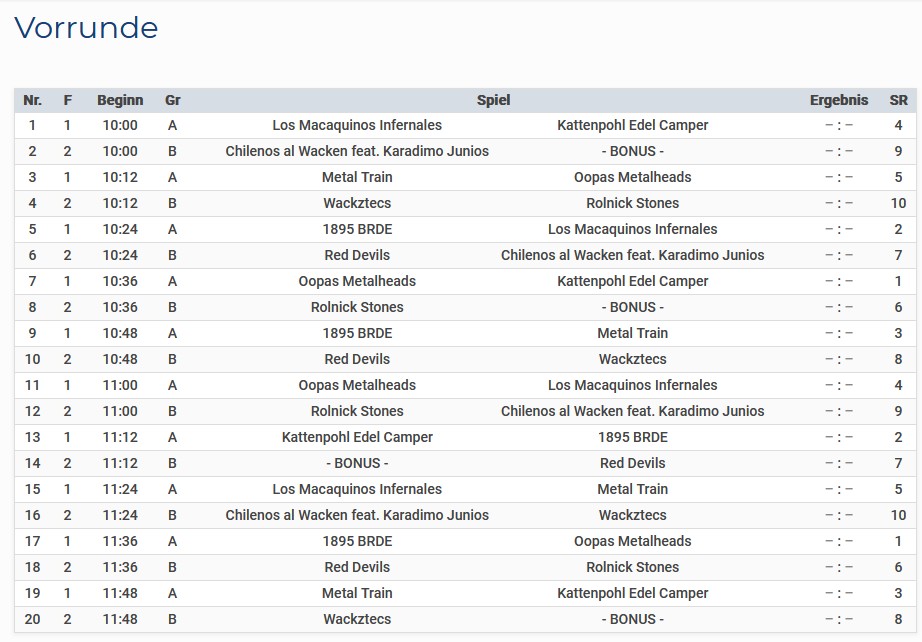Click '- BONUS -' in match 8
Screen dimensions: 922x642
point(633,307)
